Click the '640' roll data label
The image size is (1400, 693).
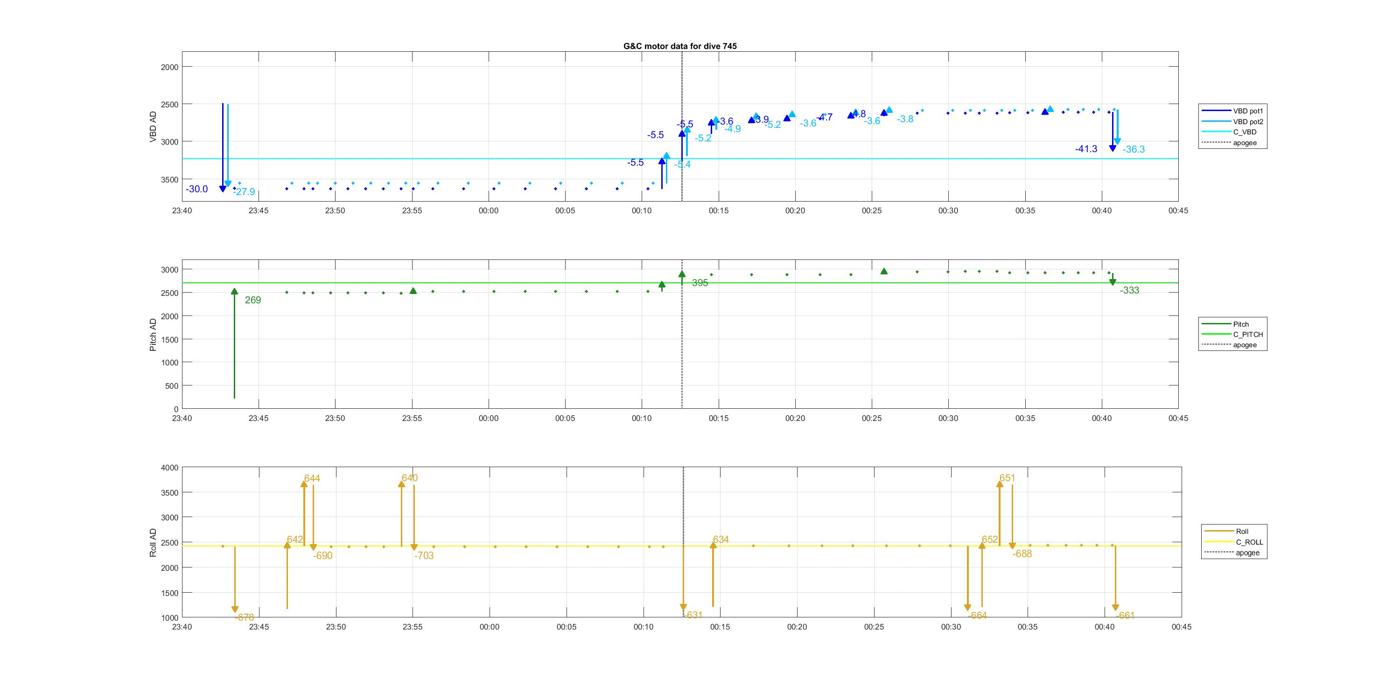point(409,478)
